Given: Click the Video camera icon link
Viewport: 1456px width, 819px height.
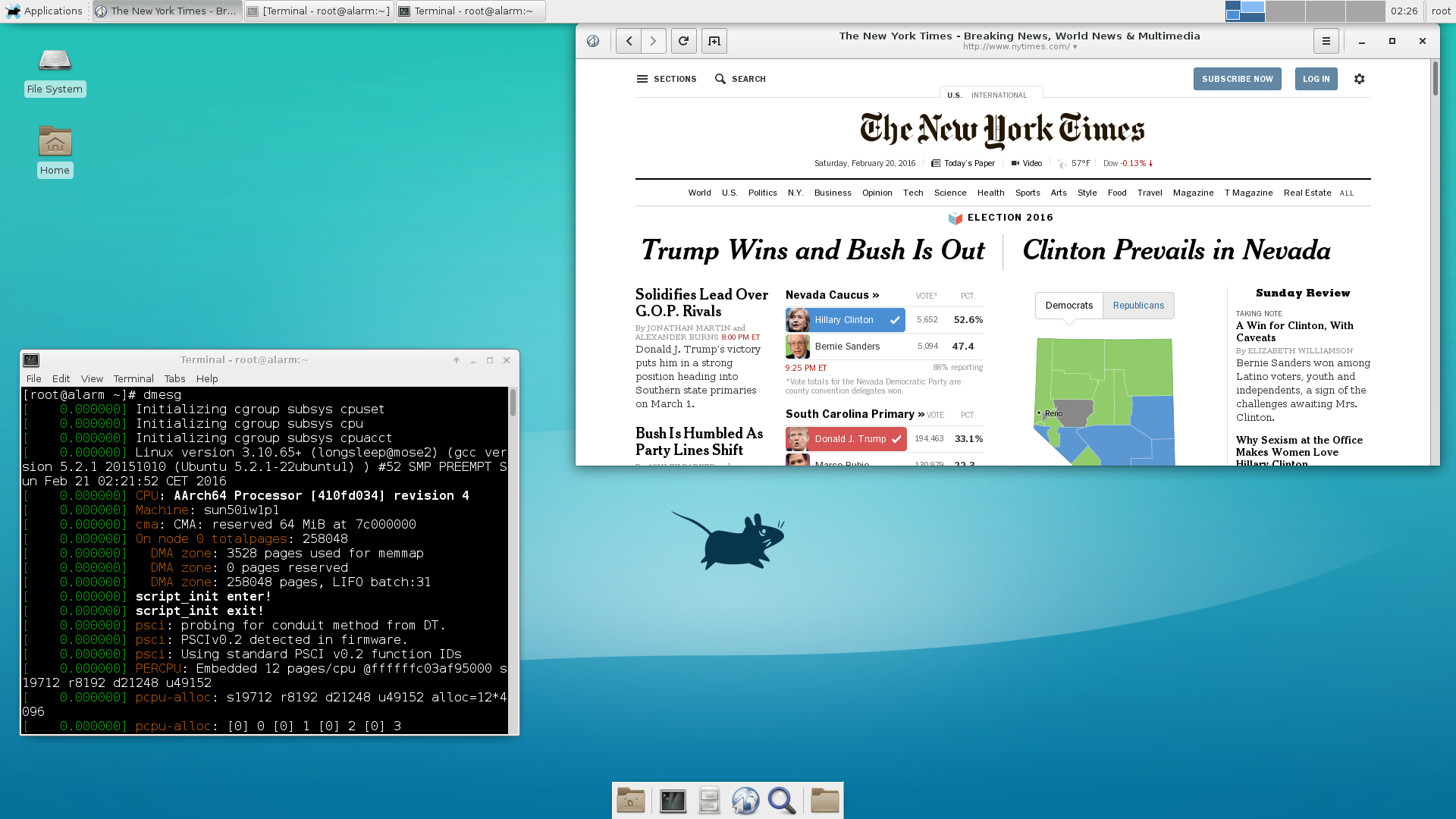Looking at the screenshot, I should [1015, 163].
